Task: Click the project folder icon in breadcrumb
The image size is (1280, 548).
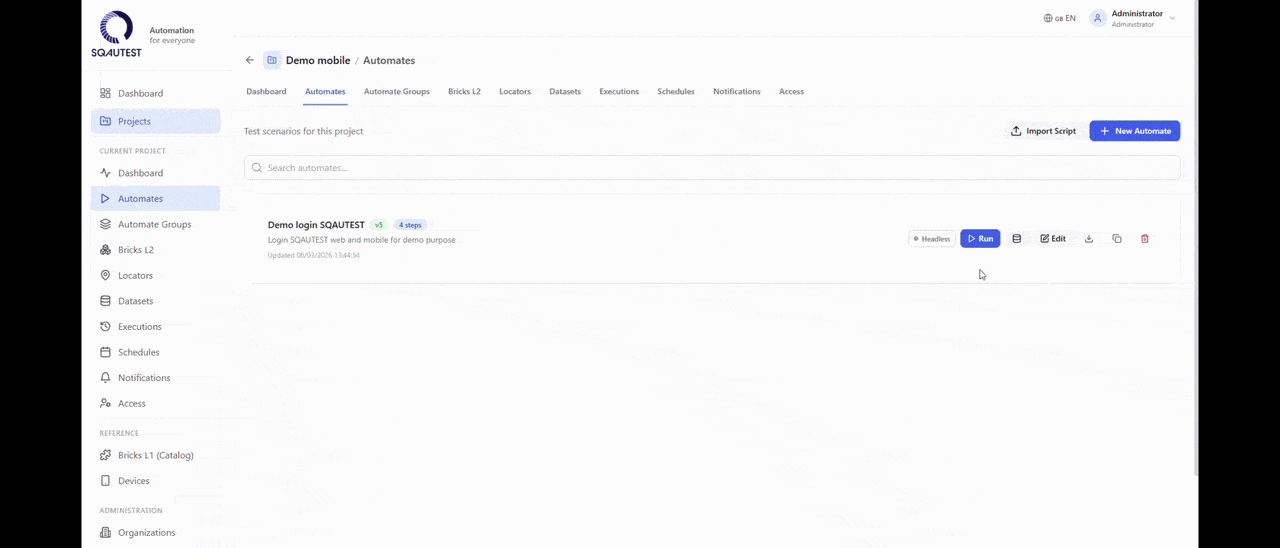Action: click(x=272, y=60)
